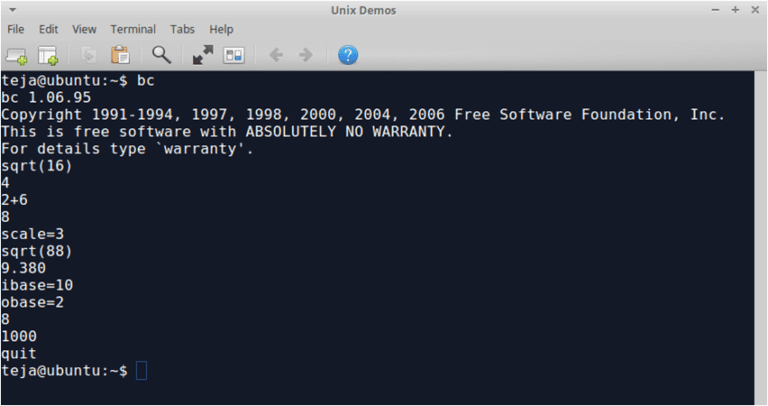
Task: Go to previous tab arrow
Action: [x=276, y=55]
